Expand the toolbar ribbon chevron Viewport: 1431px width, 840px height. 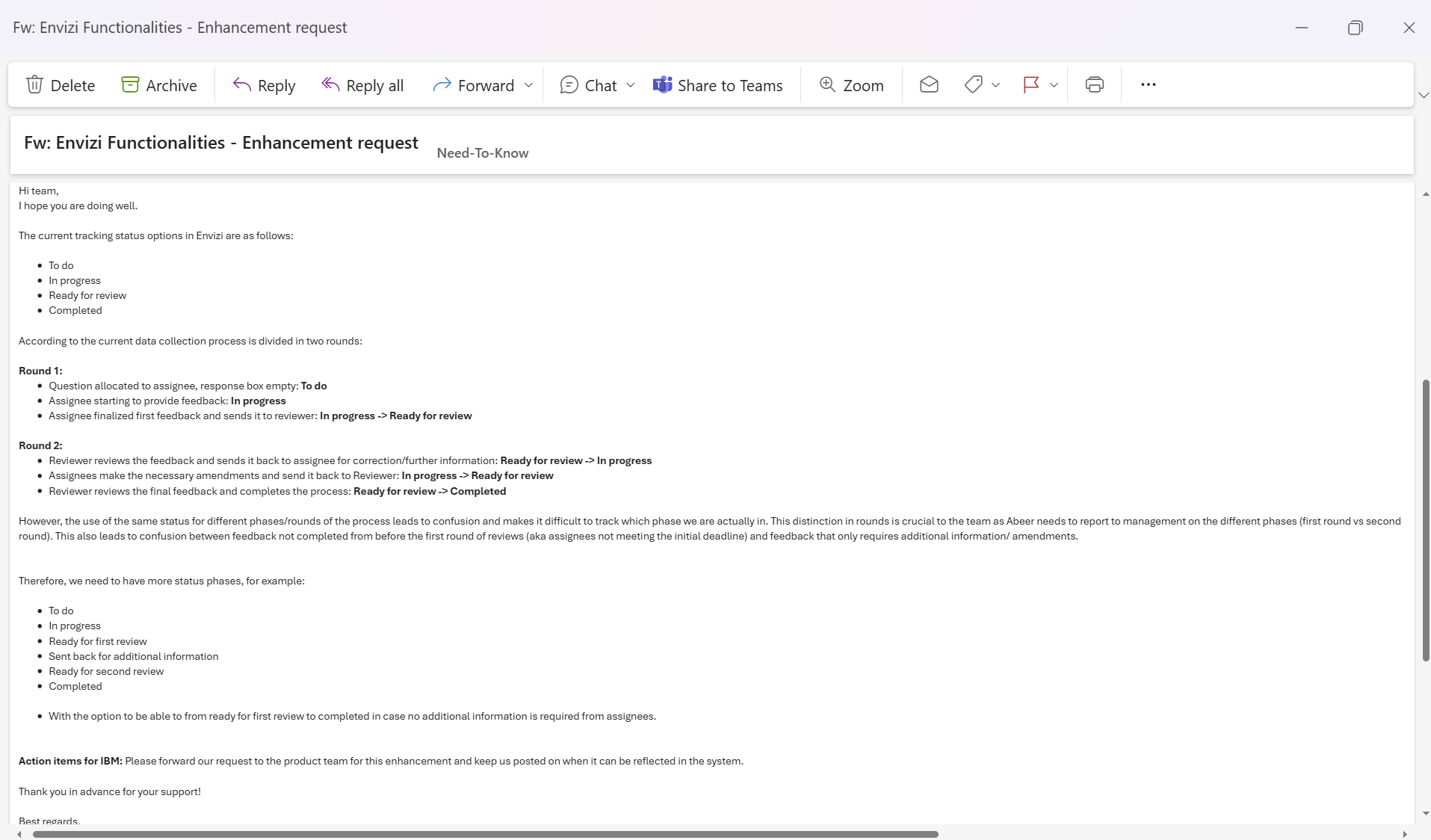1423,95
